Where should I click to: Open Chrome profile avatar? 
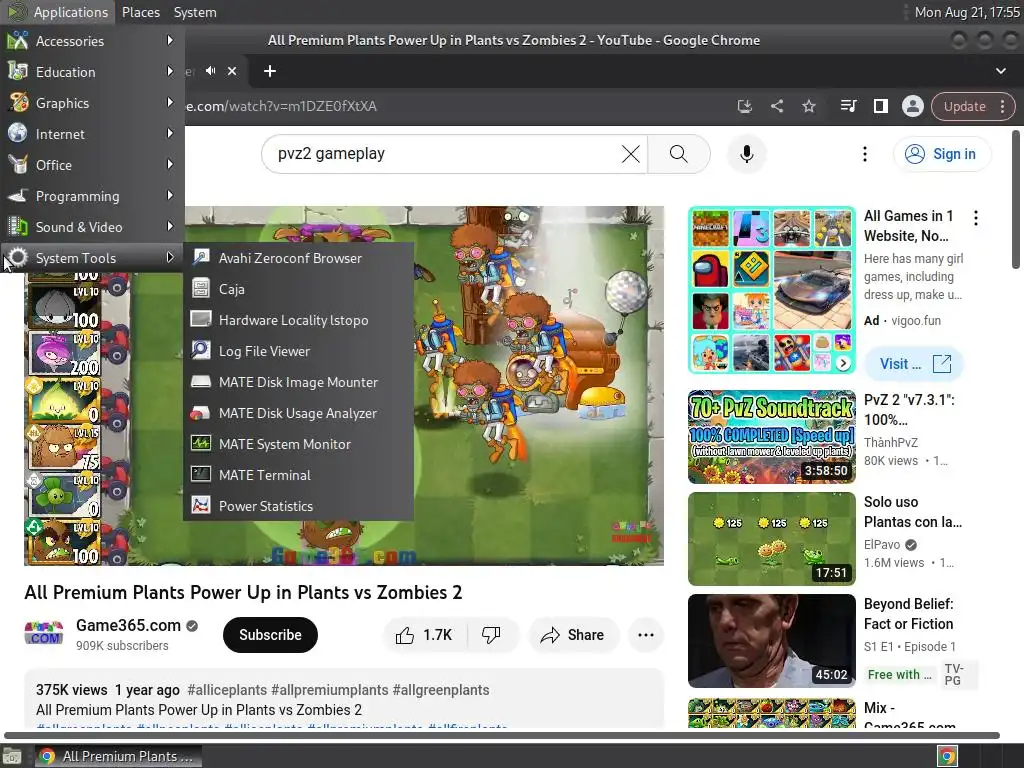point(912,106)
